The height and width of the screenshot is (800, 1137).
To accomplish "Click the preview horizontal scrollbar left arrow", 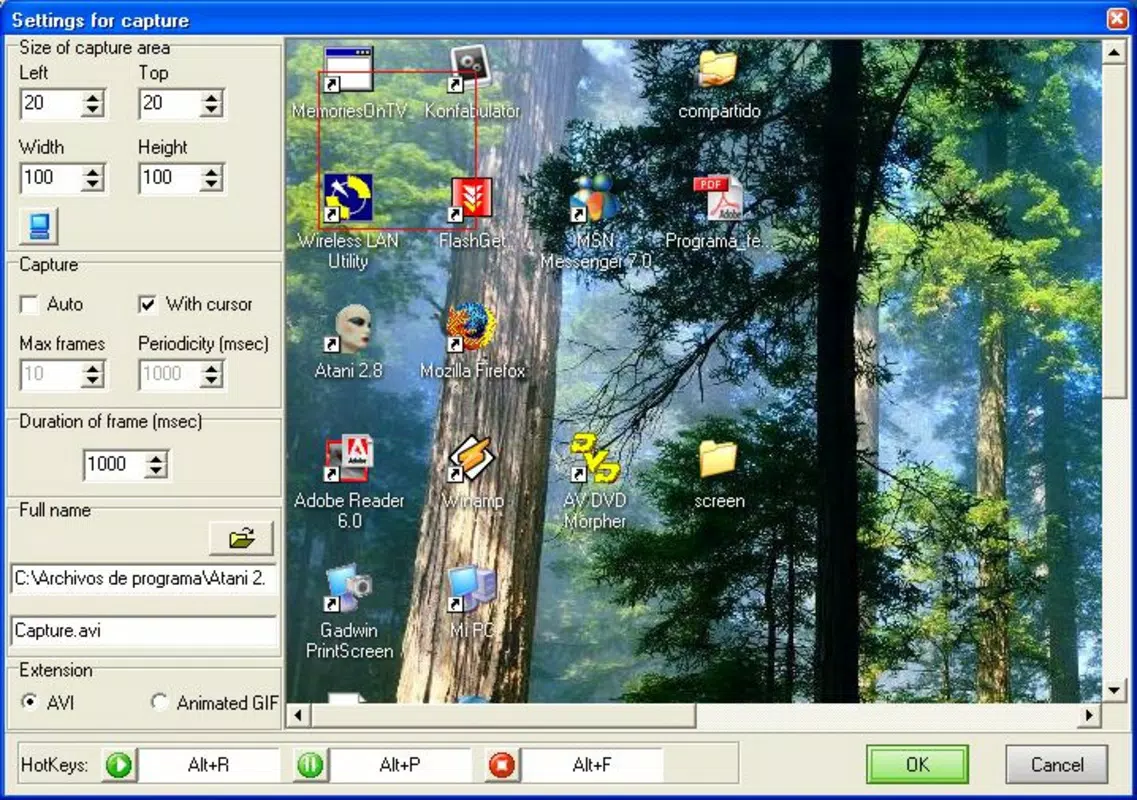I will 299,715.
